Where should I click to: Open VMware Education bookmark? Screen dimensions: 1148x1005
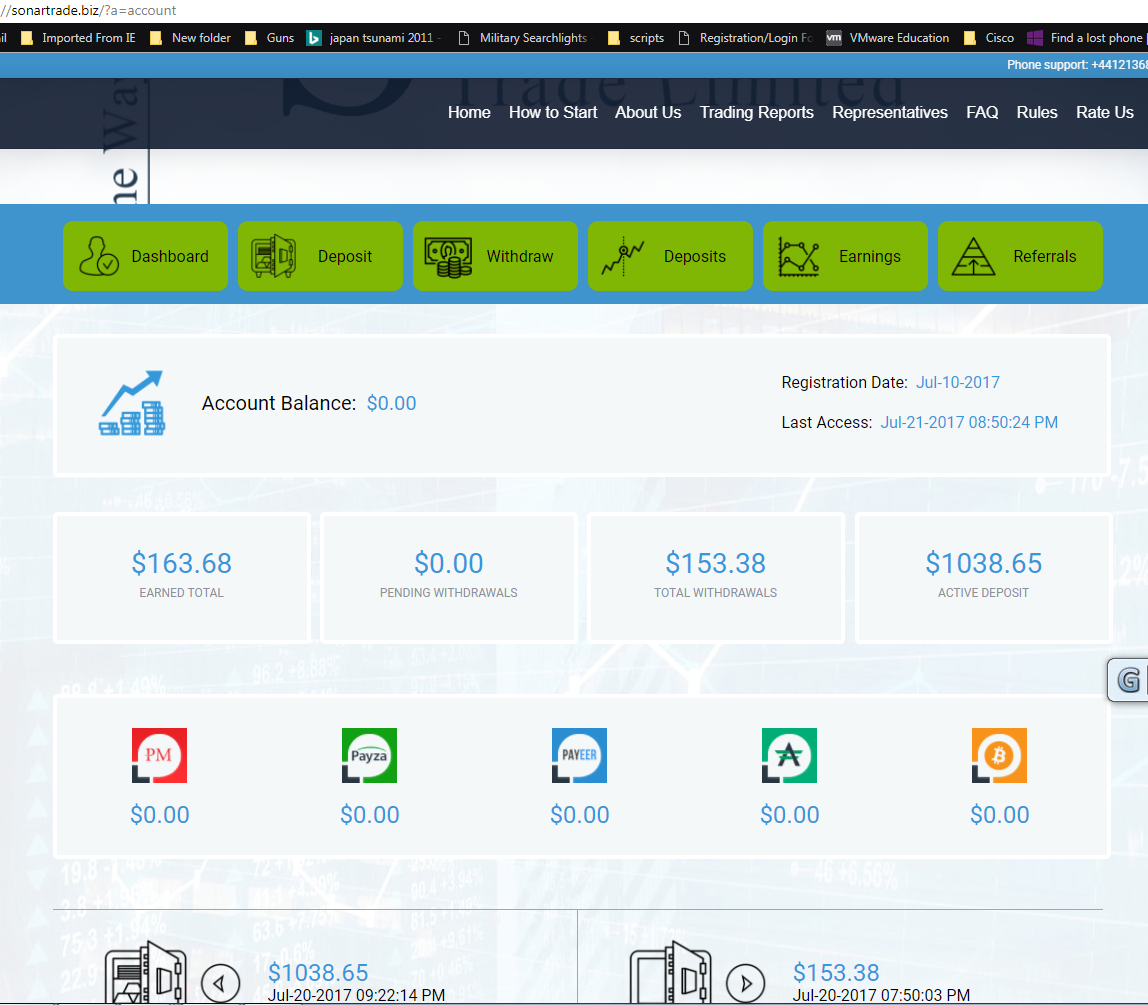pos(888,38)
